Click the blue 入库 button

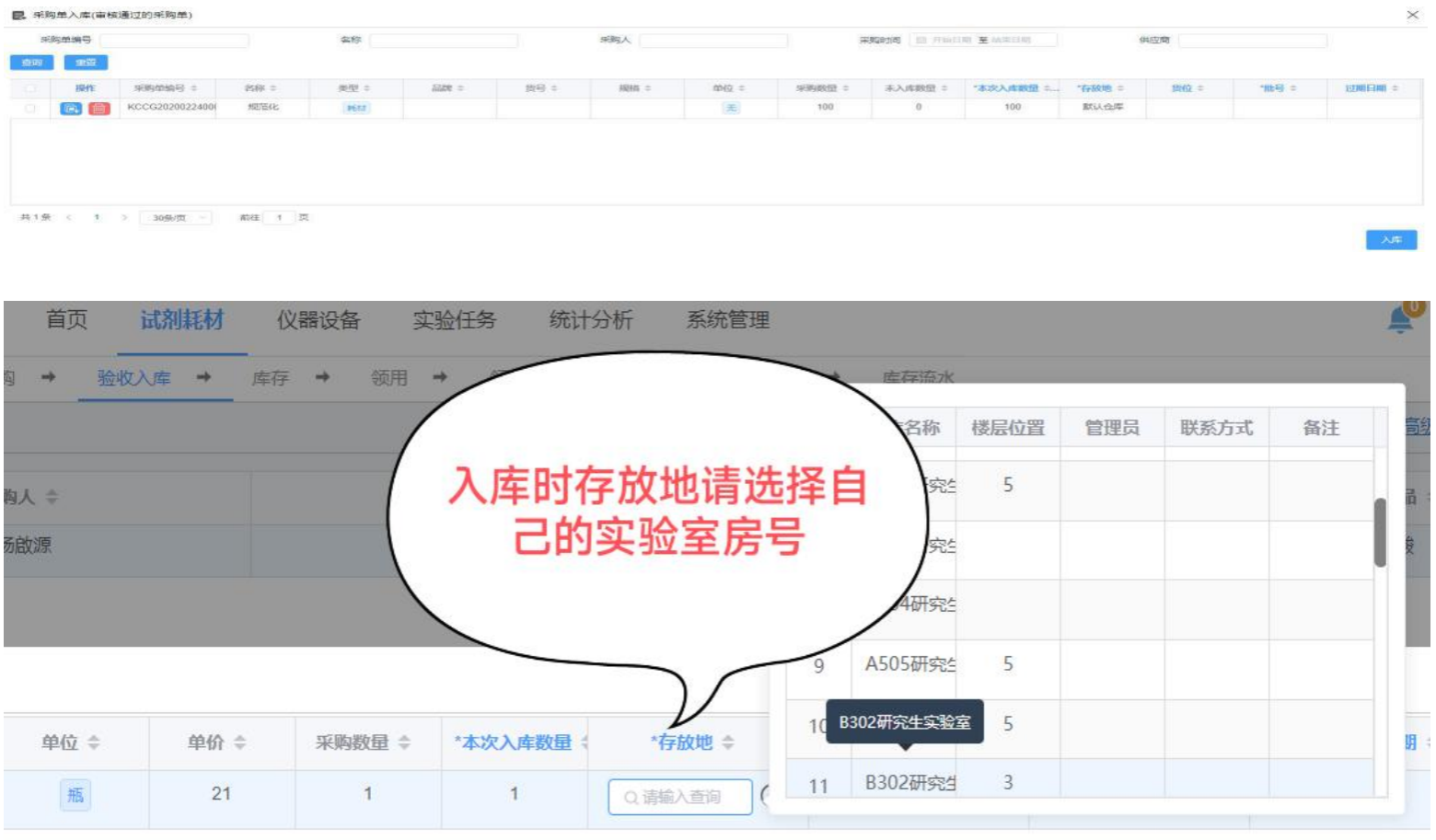pos(1390,240)
